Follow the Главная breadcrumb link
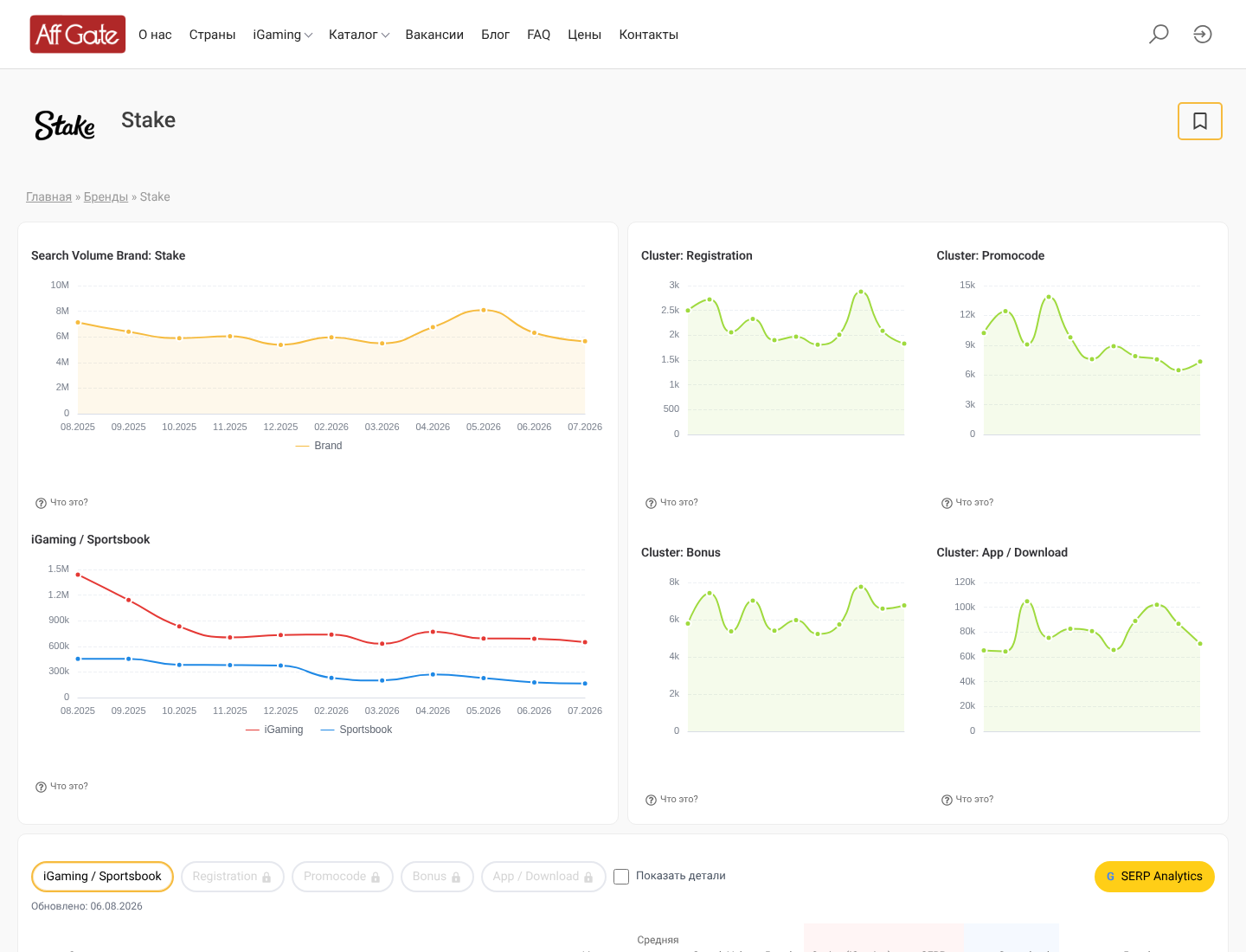The width and height of the screenshot is (1246, 952). point(48,197)
